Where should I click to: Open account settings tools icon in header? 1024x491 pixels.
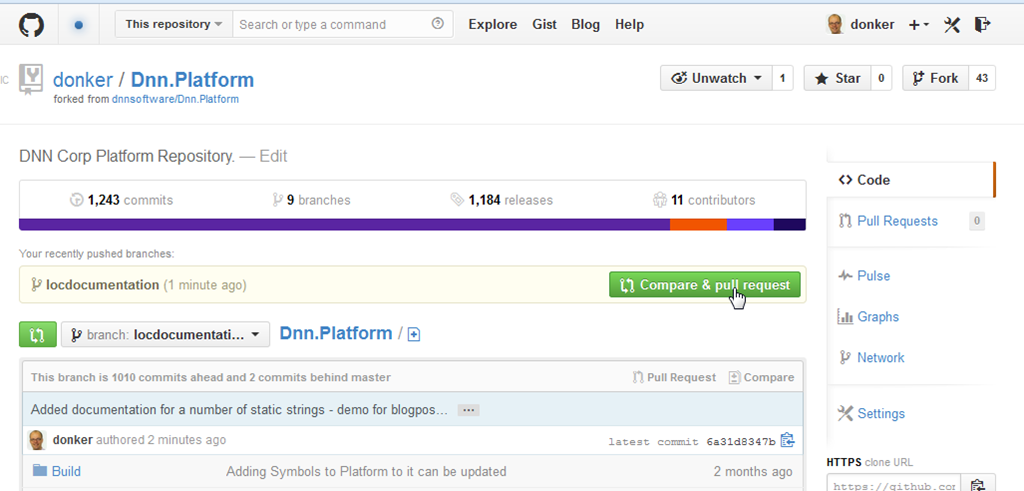952,25
